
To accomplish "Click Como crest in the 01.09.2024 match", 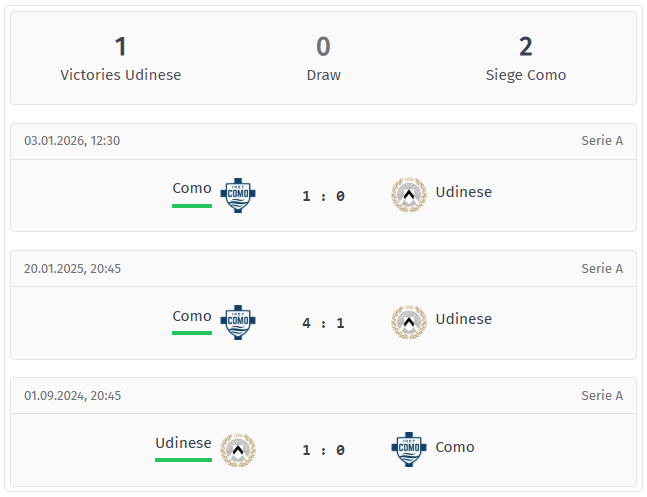I will (408, 450).
